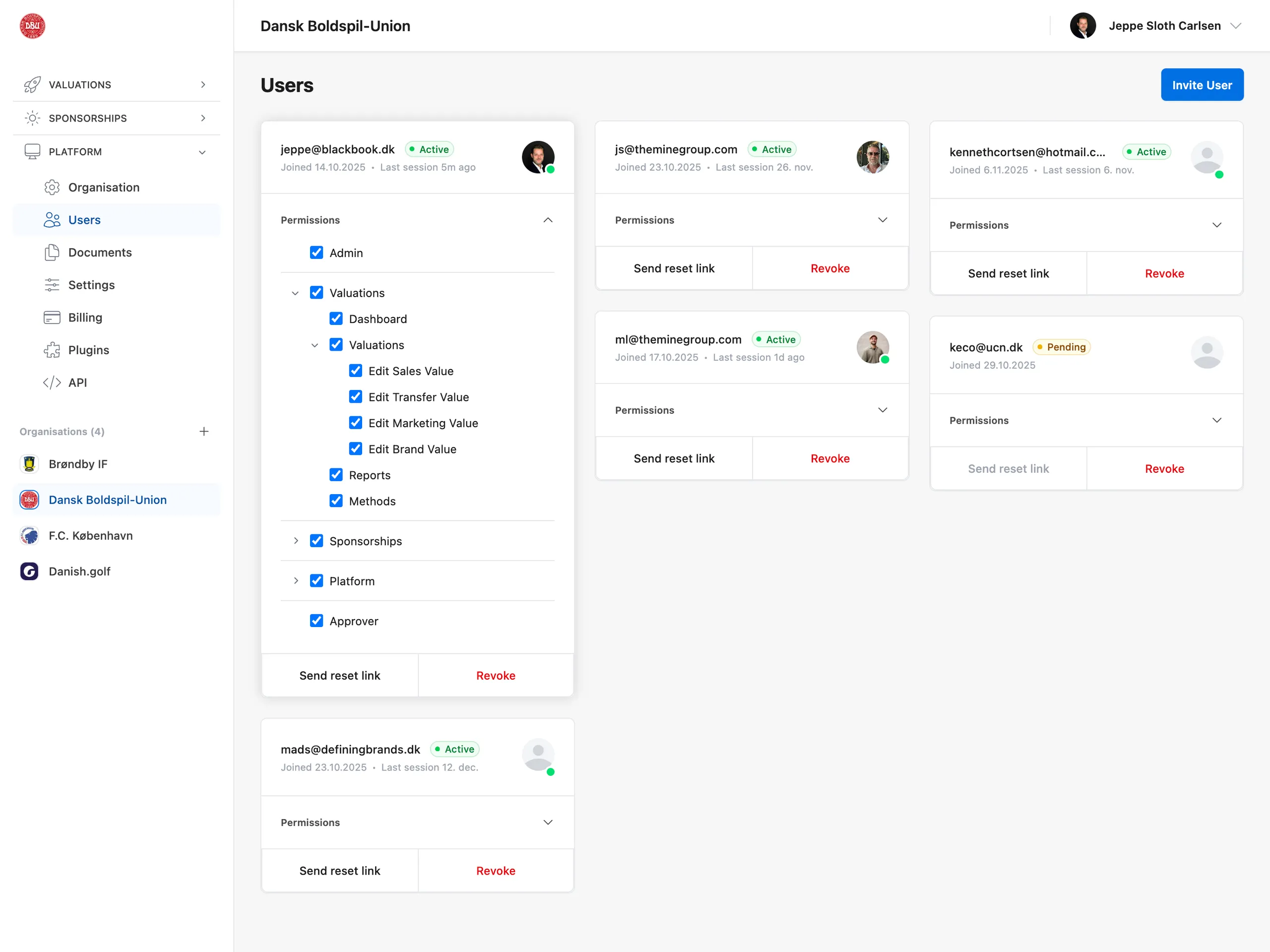This screenshot has height=952, width=1270.
Task: Collapse Permissions for jeppe@blackbook.dk
Action: pos(548,220)
